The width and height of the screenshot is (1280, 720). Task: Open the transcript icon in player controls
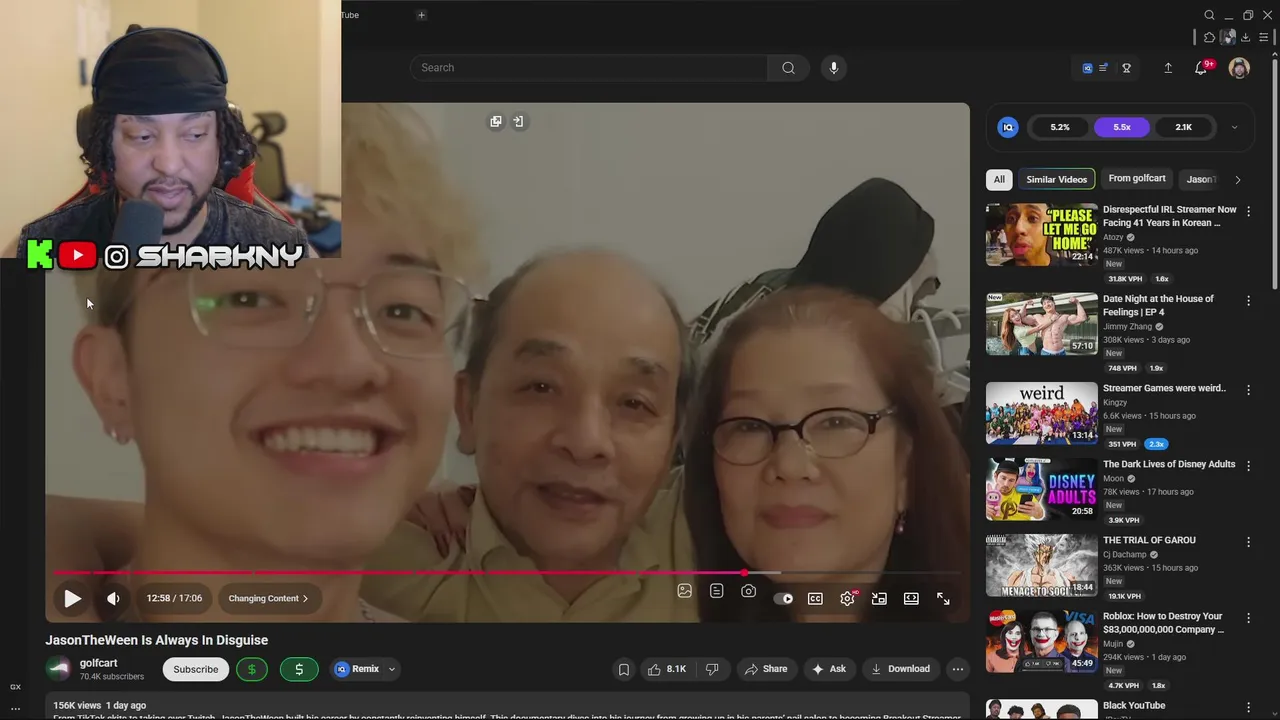click(716, 591)
